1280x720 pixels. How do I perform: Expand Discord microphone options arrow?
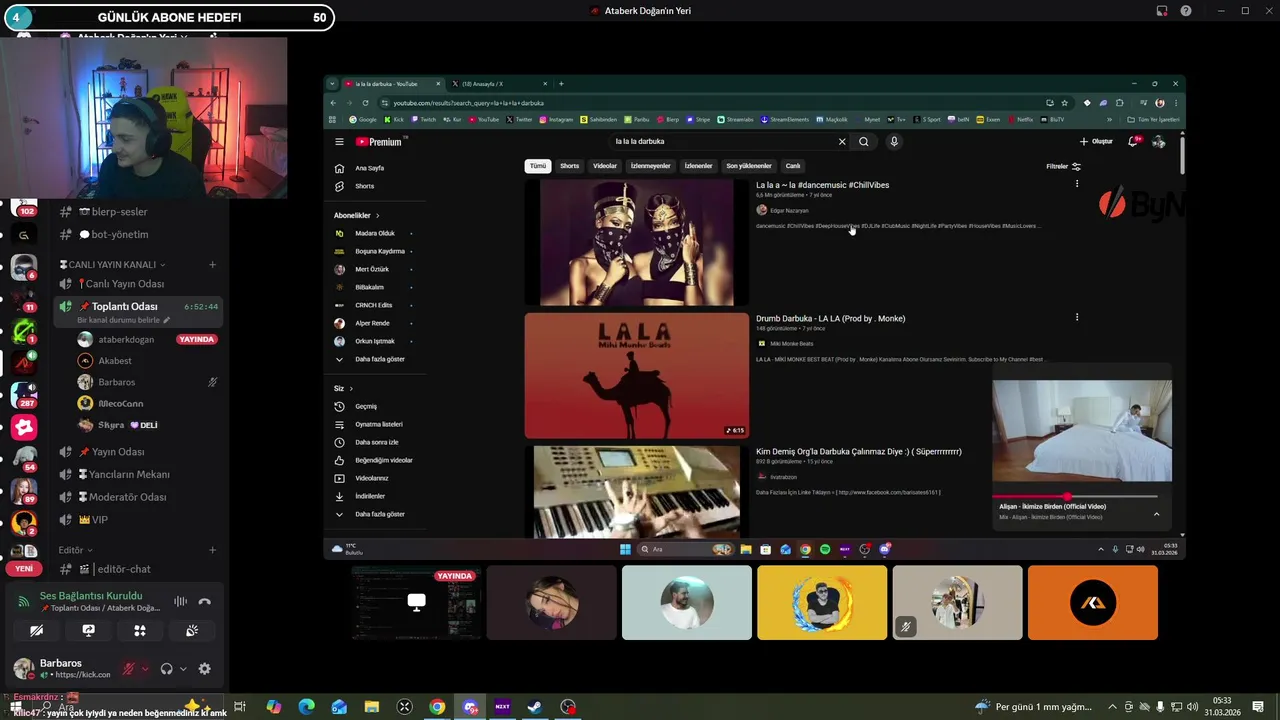145,669
